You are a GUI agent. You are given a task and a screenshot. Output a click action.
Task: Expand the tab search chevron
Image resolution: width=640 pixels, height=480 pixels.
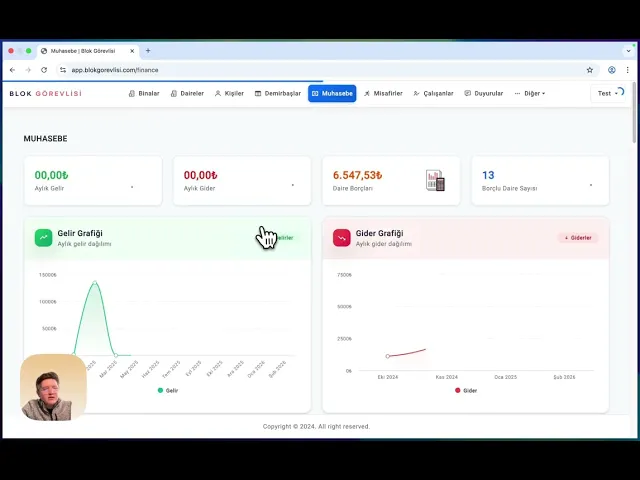point(628,51)
